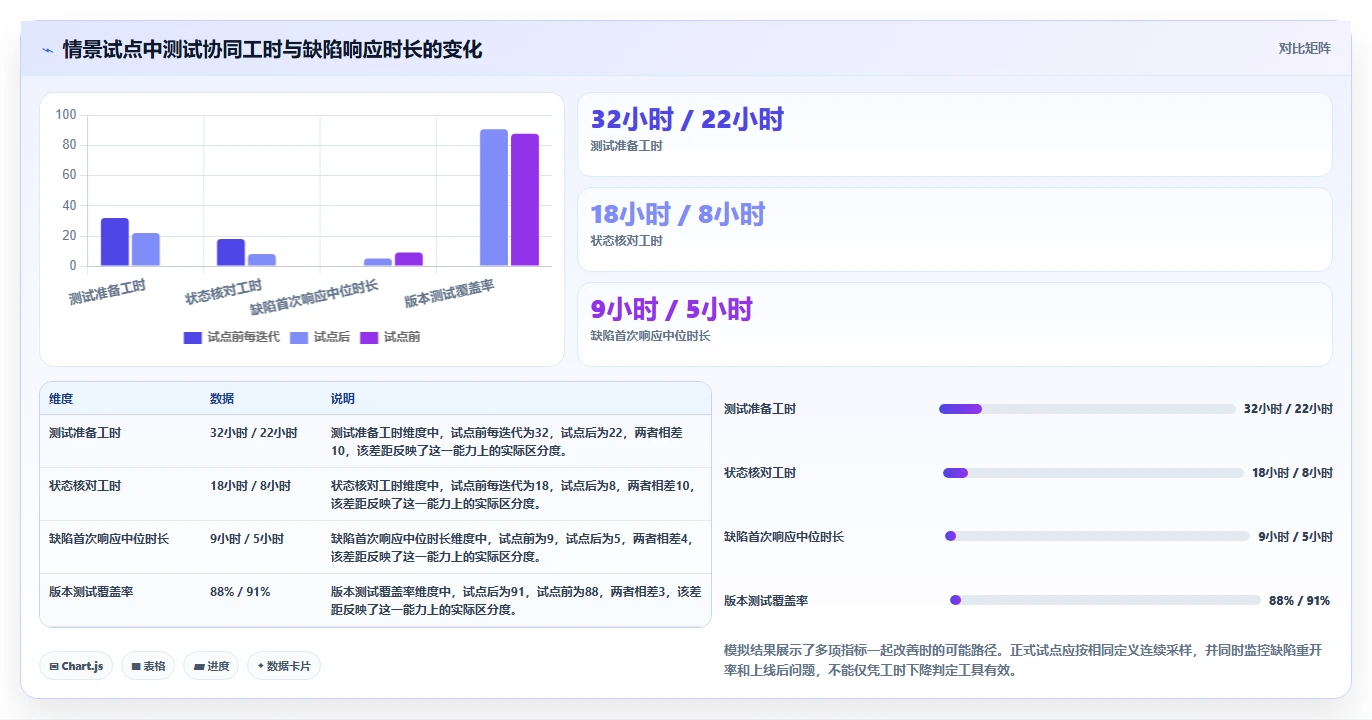Select the 18小时 / 8小时 stat card value
Viewport: 1372px width, 720px height.
point(677,215)
